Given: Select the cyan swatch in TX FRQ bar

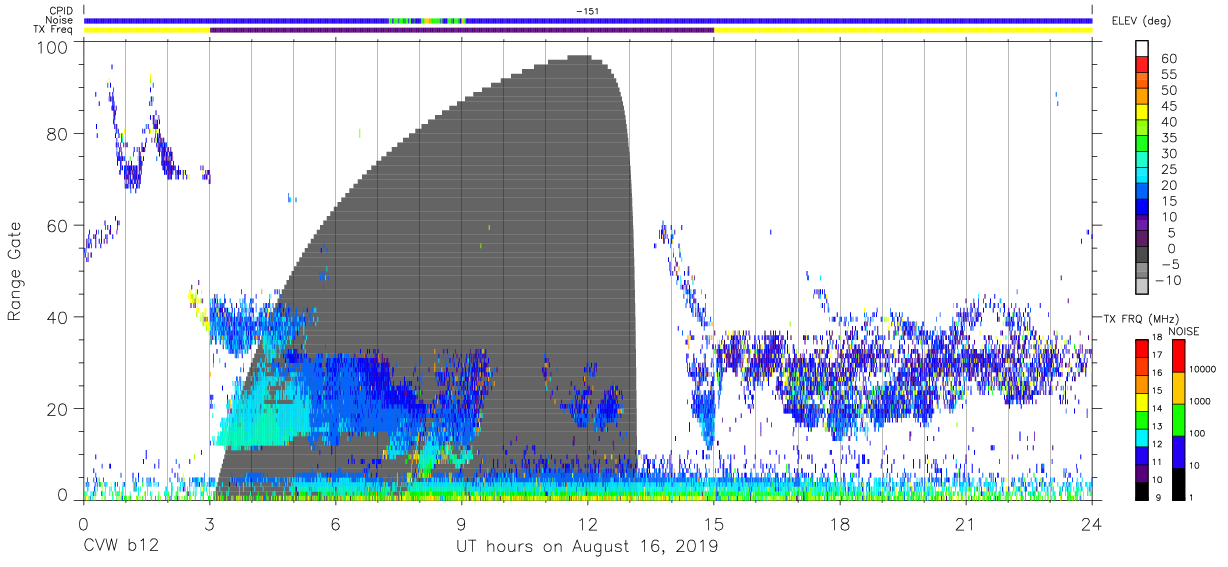Looking at the screenshot, I should tap(1141, 436).
